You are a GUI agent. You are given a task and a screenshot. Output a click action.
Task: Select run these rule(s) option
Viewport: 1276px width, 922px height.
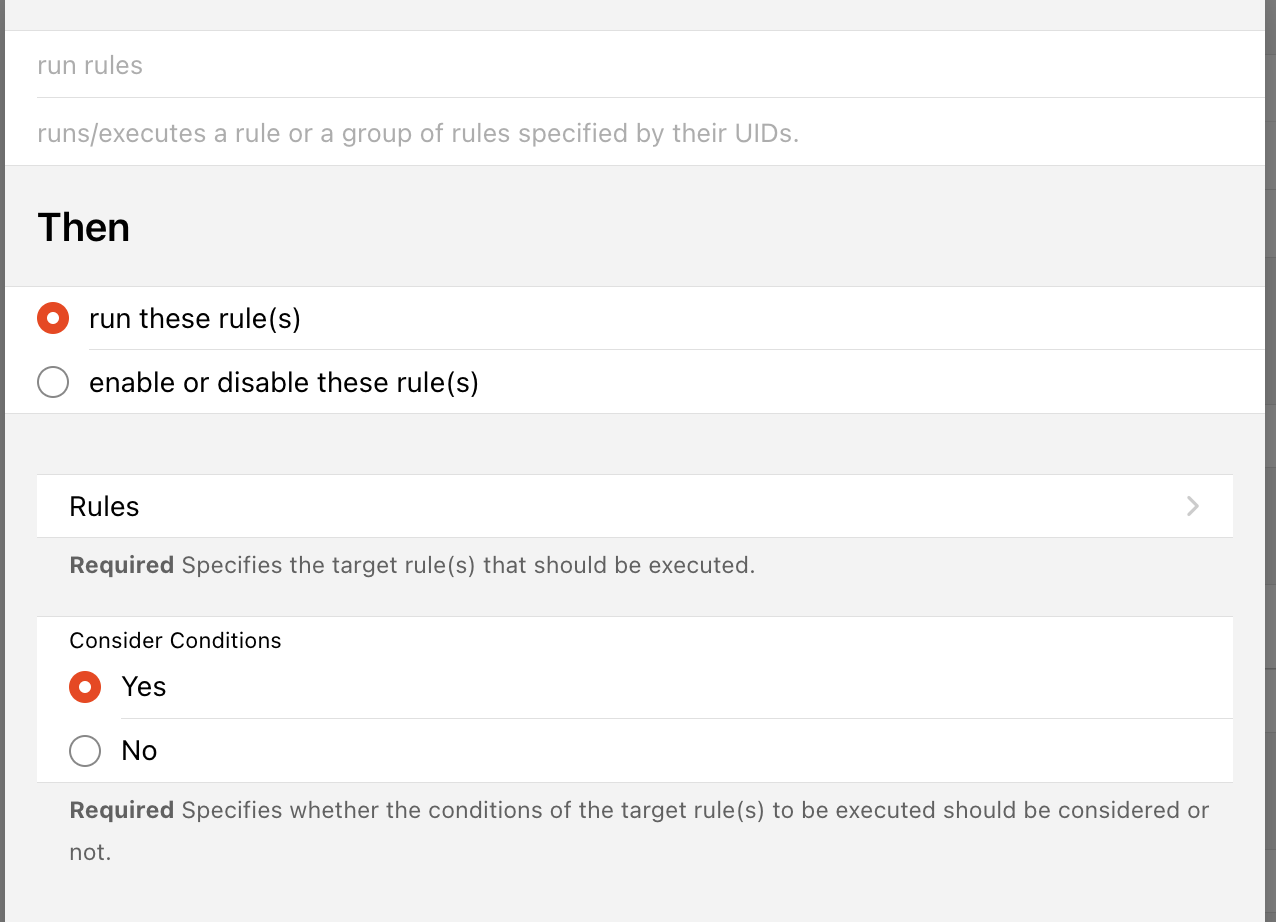pyautogui.click(x=195, y=318)
